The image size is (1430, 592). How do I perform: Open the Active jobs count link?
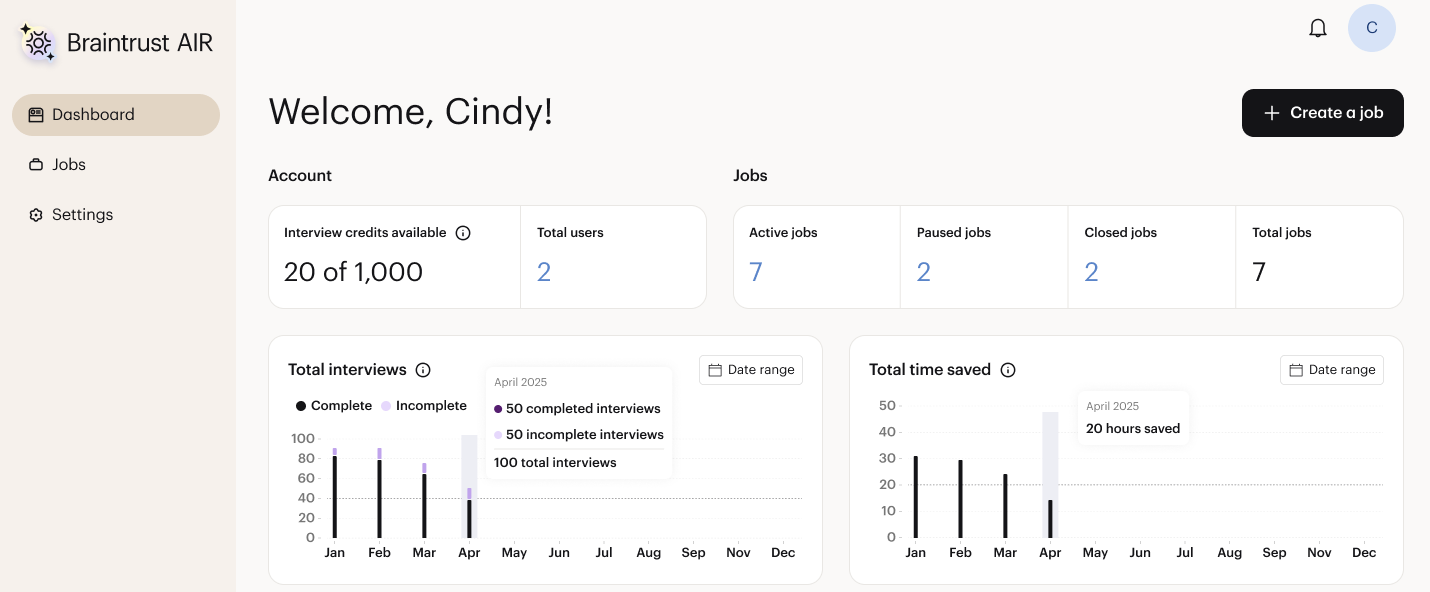click(756, 272)
